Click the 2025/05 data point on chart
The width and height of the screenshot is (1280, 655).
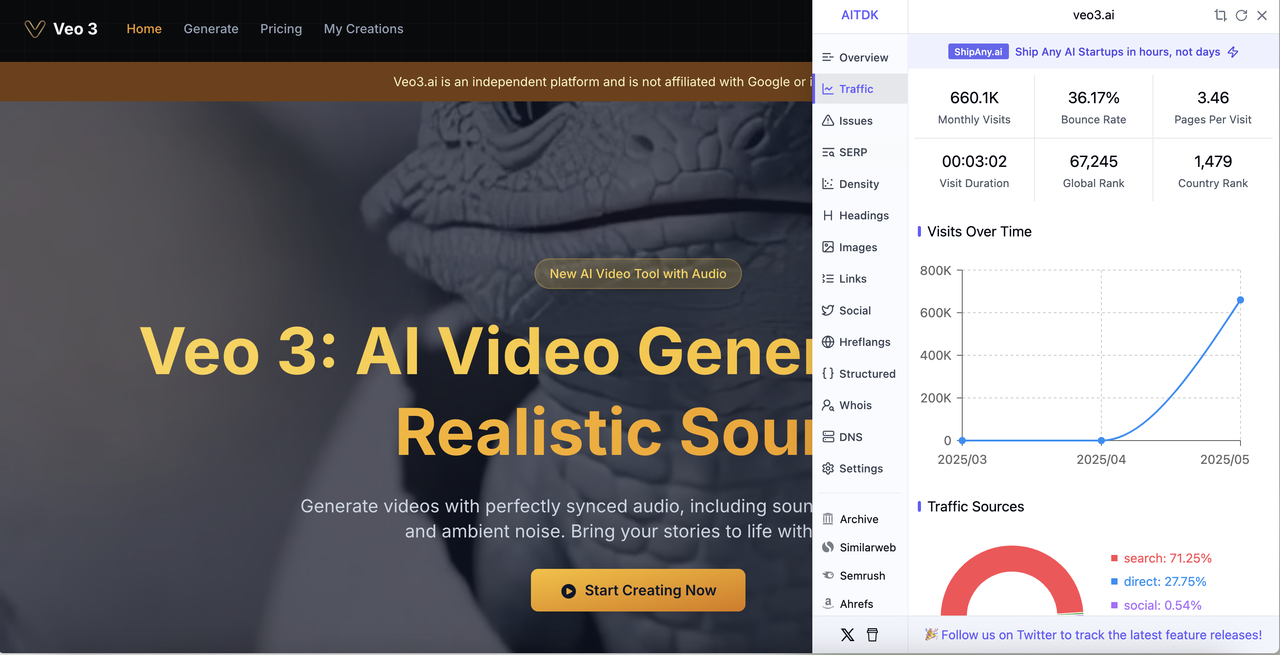[1240, 300]
